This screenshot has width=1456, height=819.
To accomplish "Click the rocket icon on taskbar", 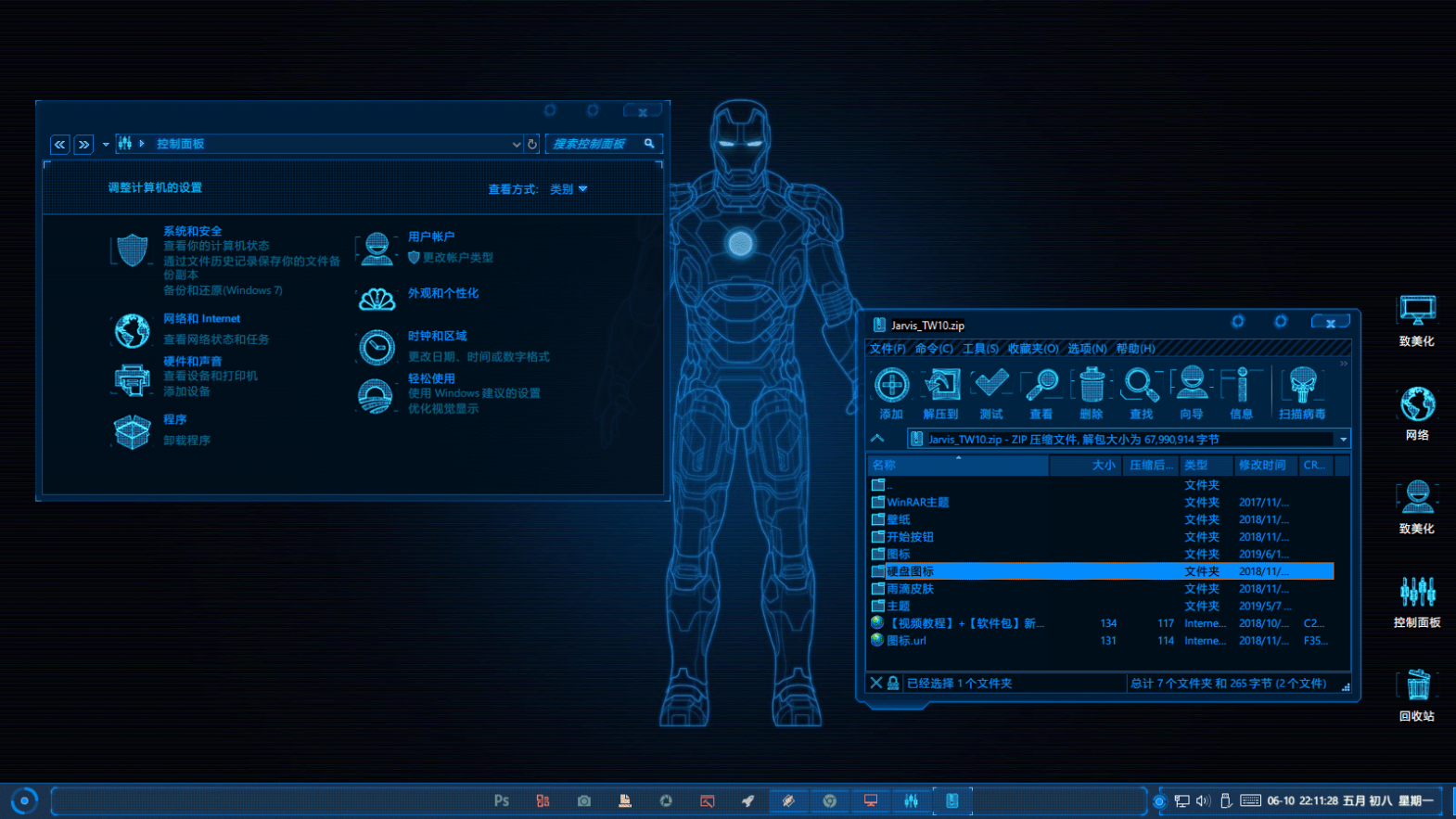I will pyautogui.click(x=747, y=800).
